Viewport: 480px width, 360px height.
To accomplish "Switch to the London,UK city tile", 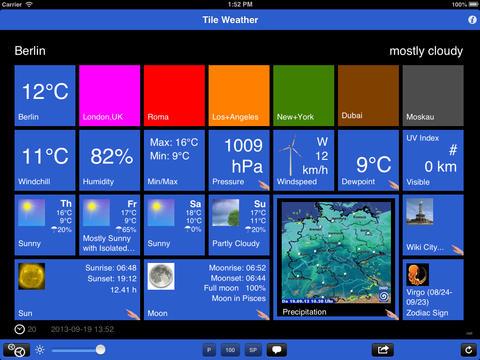I will click(109, 96).
